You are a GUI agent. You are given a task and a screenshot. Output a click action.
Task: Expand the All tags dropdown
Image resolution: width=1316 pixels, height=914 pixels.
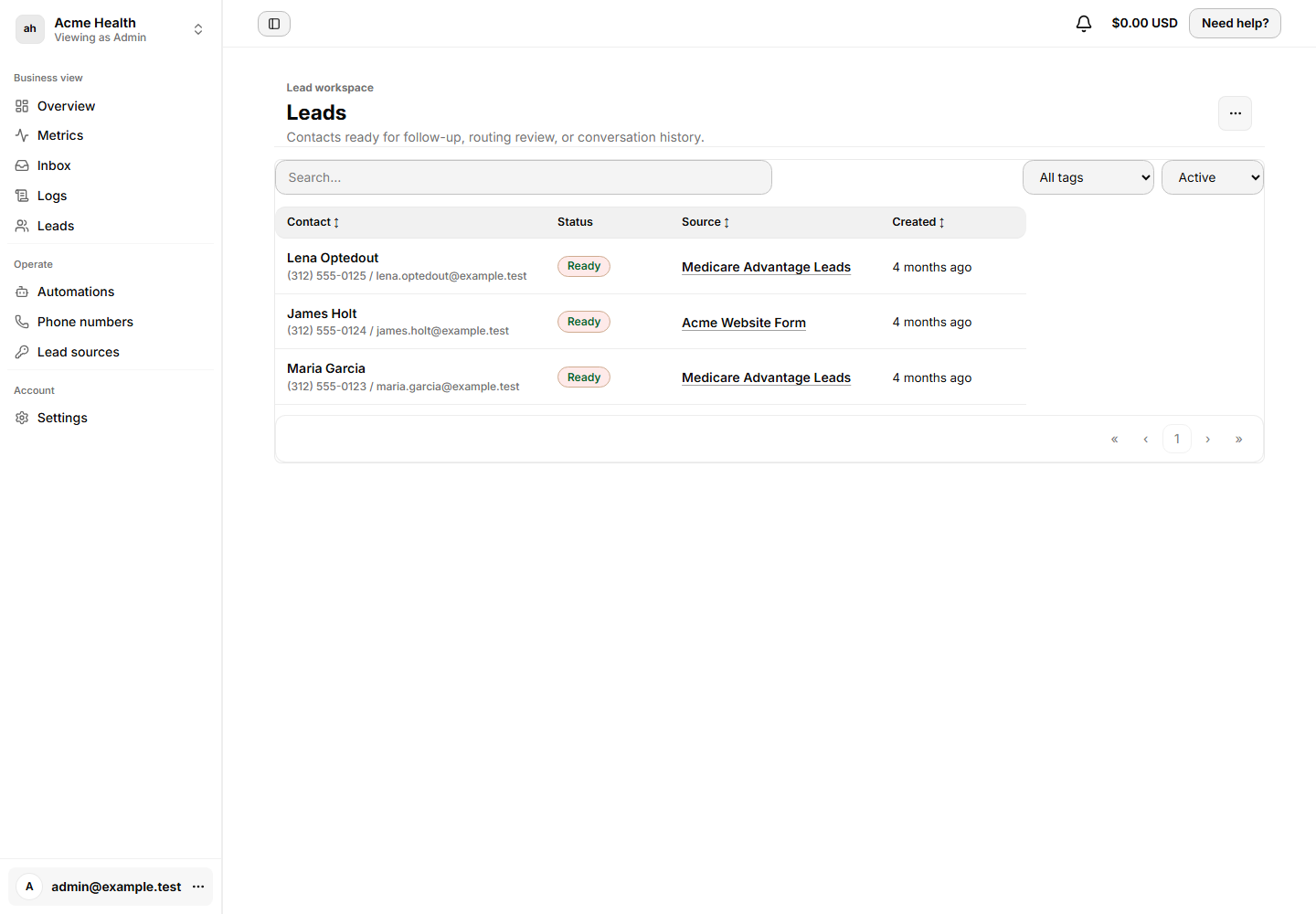pyautogui.click(x=1088, y=177)
